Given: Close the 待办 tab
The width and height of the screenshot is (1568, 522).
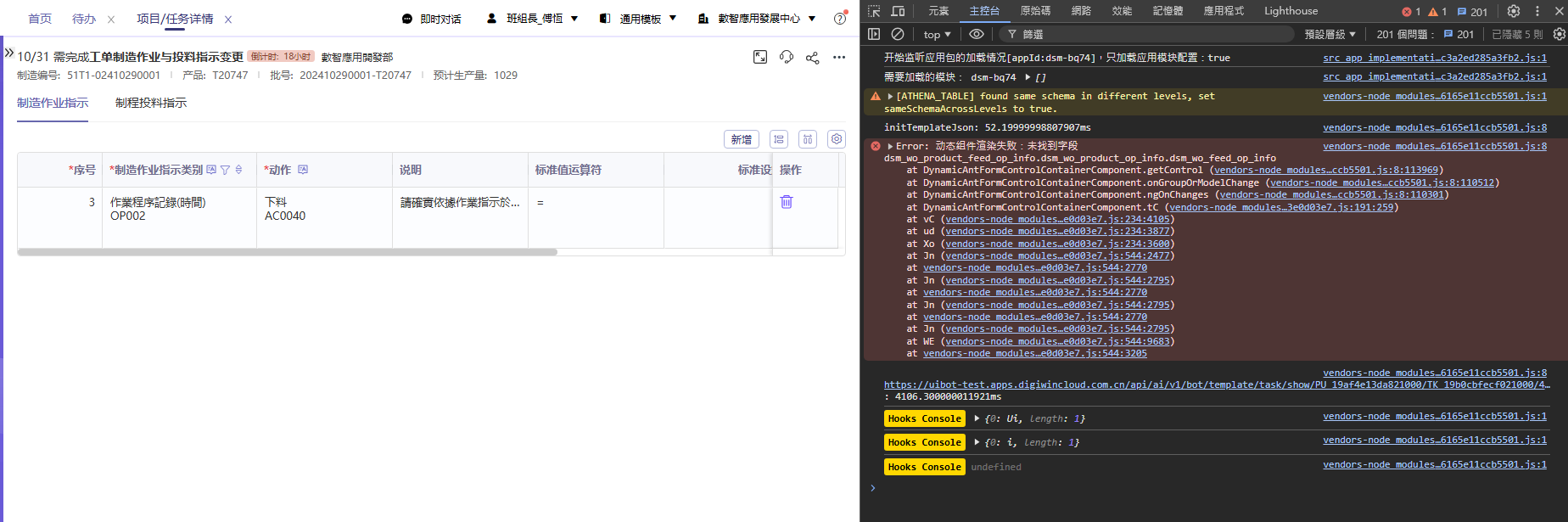Looking at the screenshot, I should coord(111,20).
